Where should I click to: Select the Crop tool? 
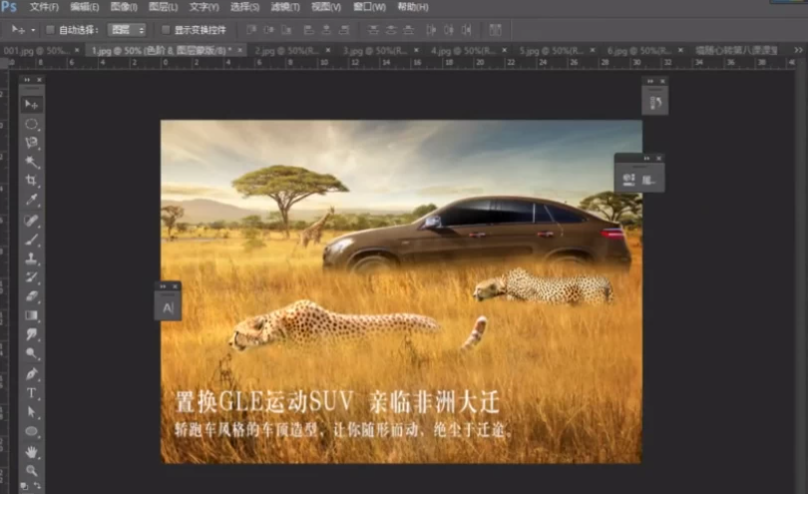coord(31,180)
